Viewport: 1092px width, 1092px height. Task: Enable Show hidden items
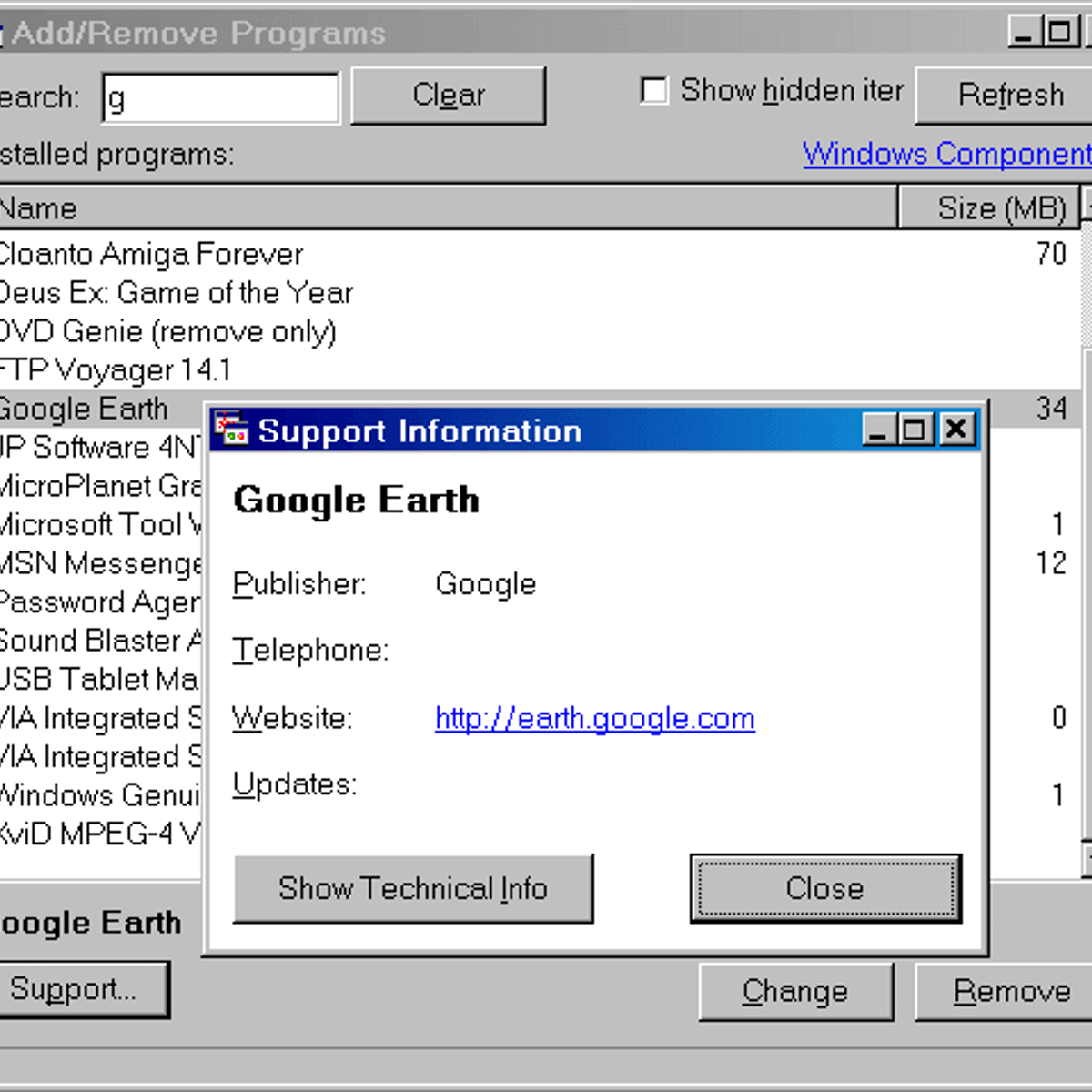654,90
